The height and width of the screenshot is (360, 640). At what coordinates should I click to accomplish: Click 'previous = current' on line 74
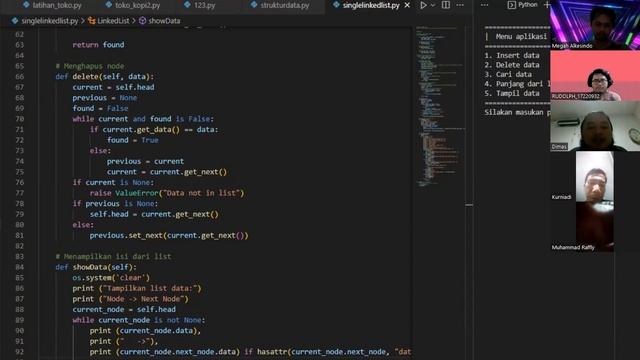145,161
